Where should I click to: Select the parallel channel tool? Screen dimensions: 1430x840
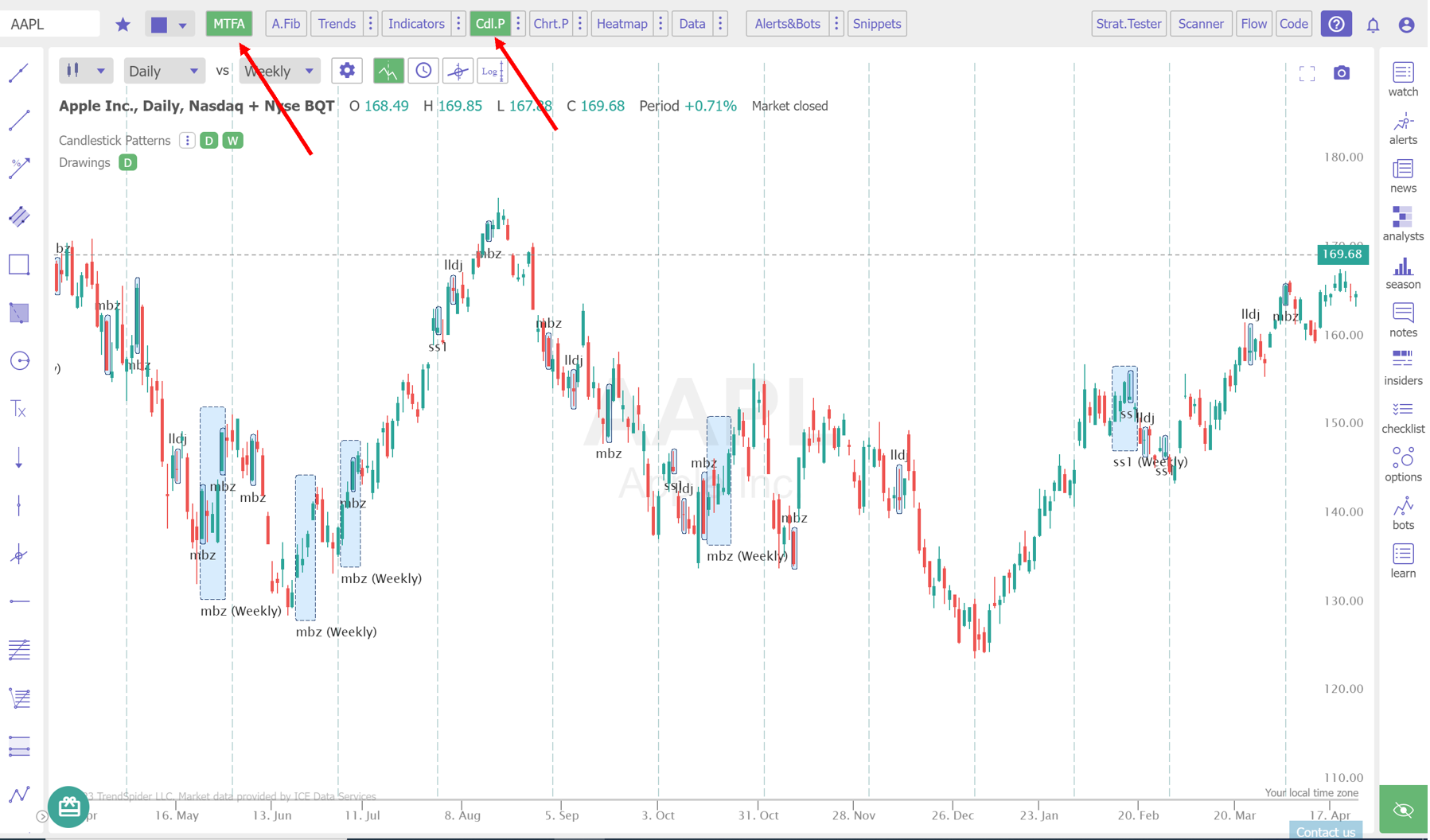(19, 216)
